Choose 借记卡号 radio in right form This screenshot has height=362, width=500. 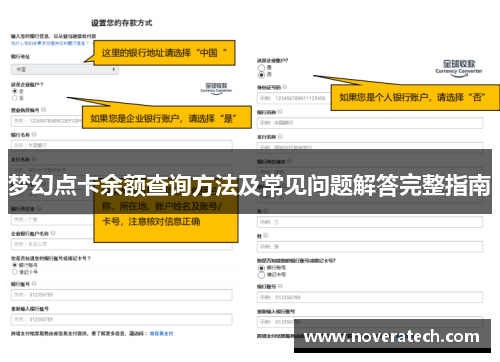(261, 275)
